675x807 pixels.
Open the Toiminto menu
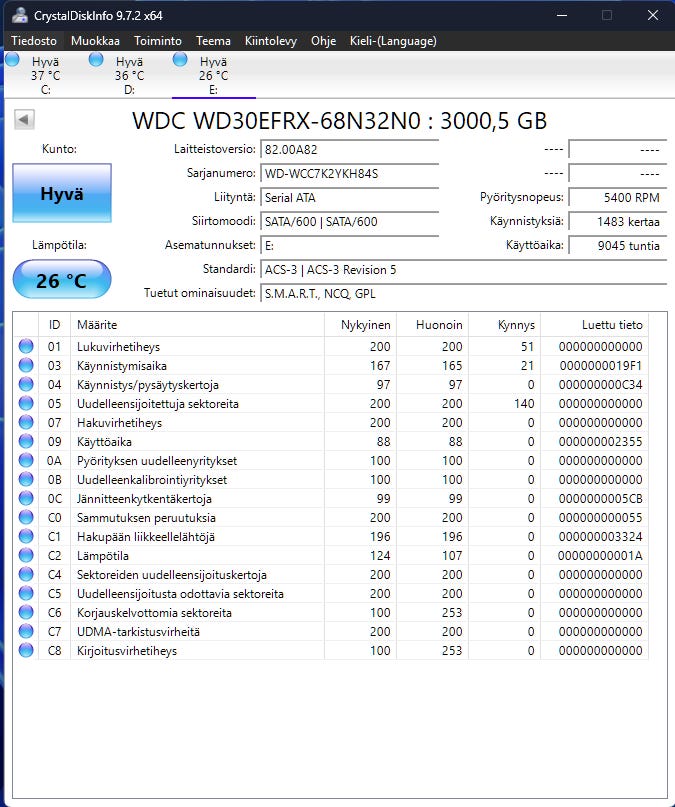pos(157,41)
